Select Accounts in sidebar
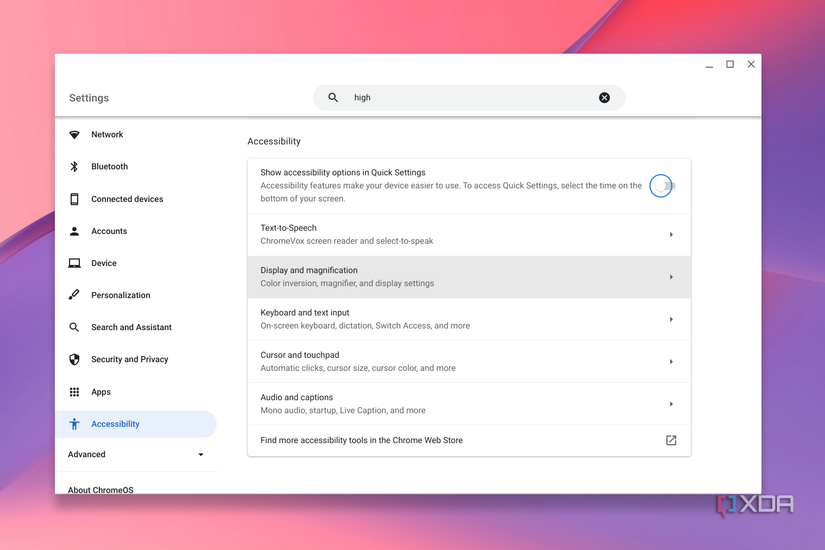 (109, 231)
